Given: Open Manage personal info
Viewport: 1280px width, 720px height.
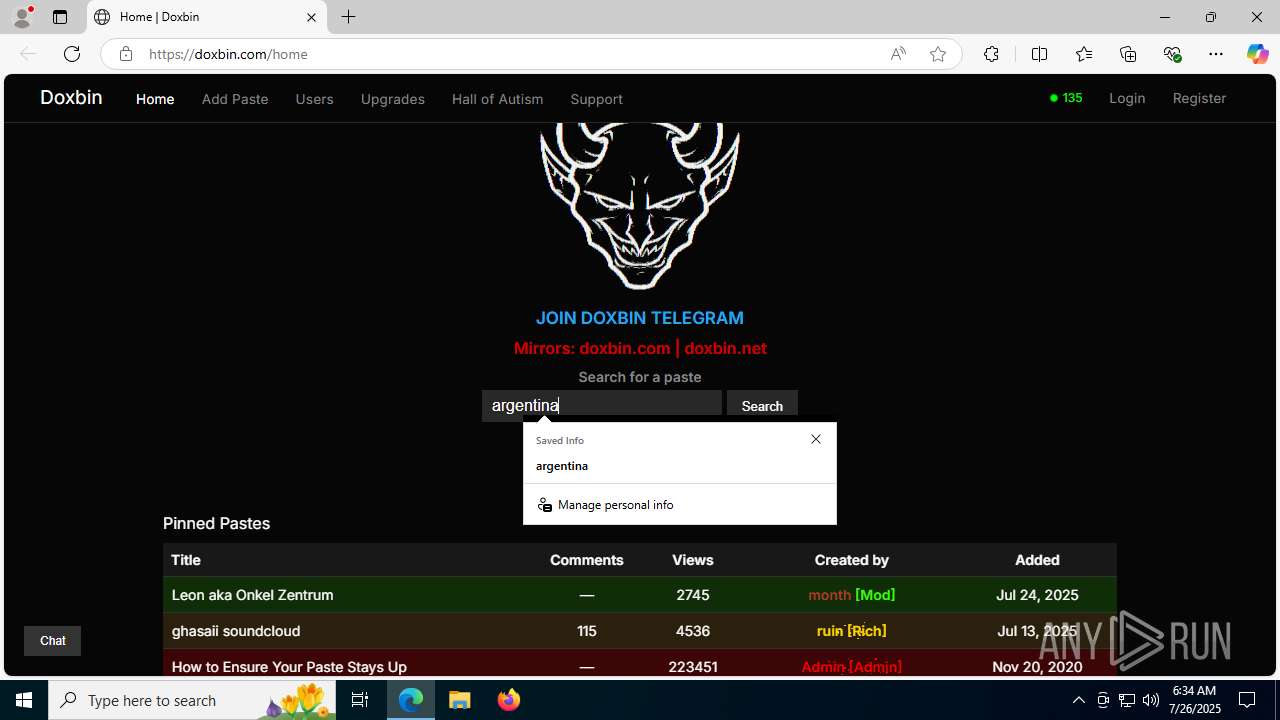Looking at the screenshot, I should click(680, 505).
